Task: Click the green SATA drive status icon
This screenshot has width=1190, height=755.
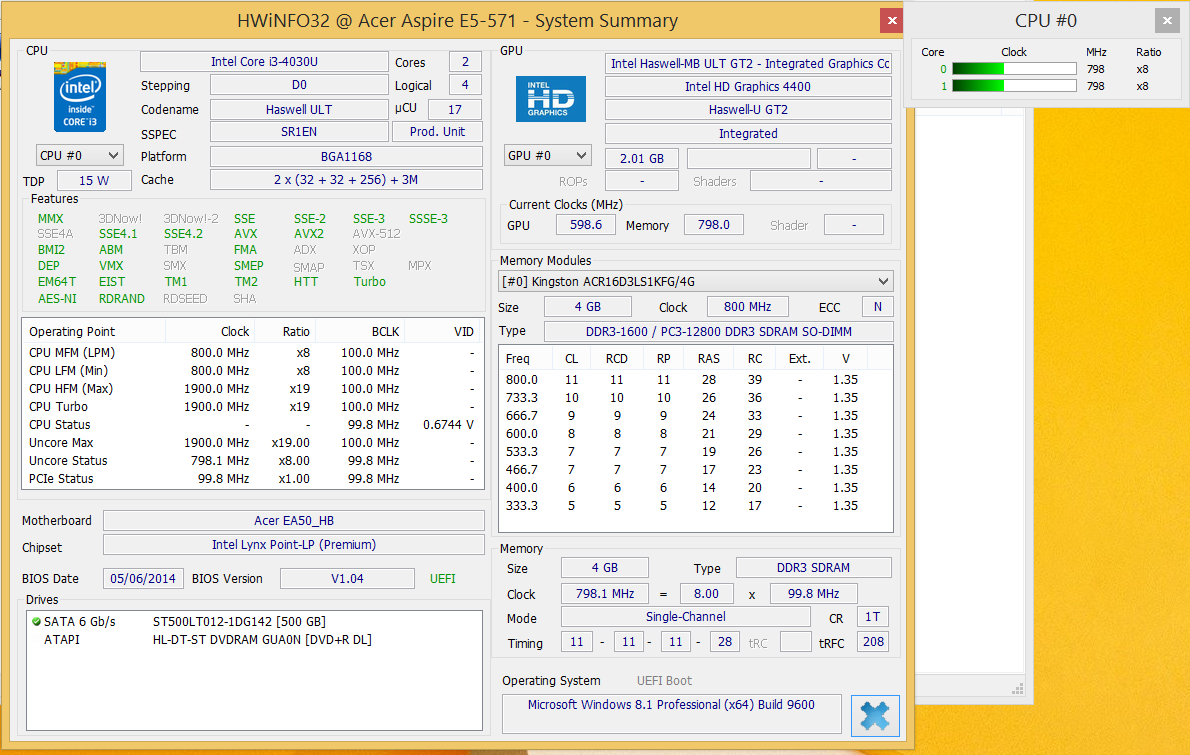Action: click(36, 621)
